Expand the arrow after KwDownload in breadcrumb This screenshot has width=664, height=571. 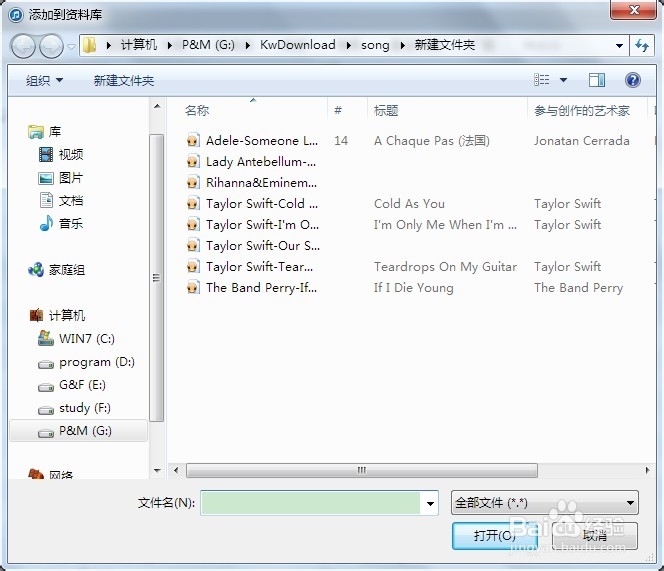pos(348,45)
